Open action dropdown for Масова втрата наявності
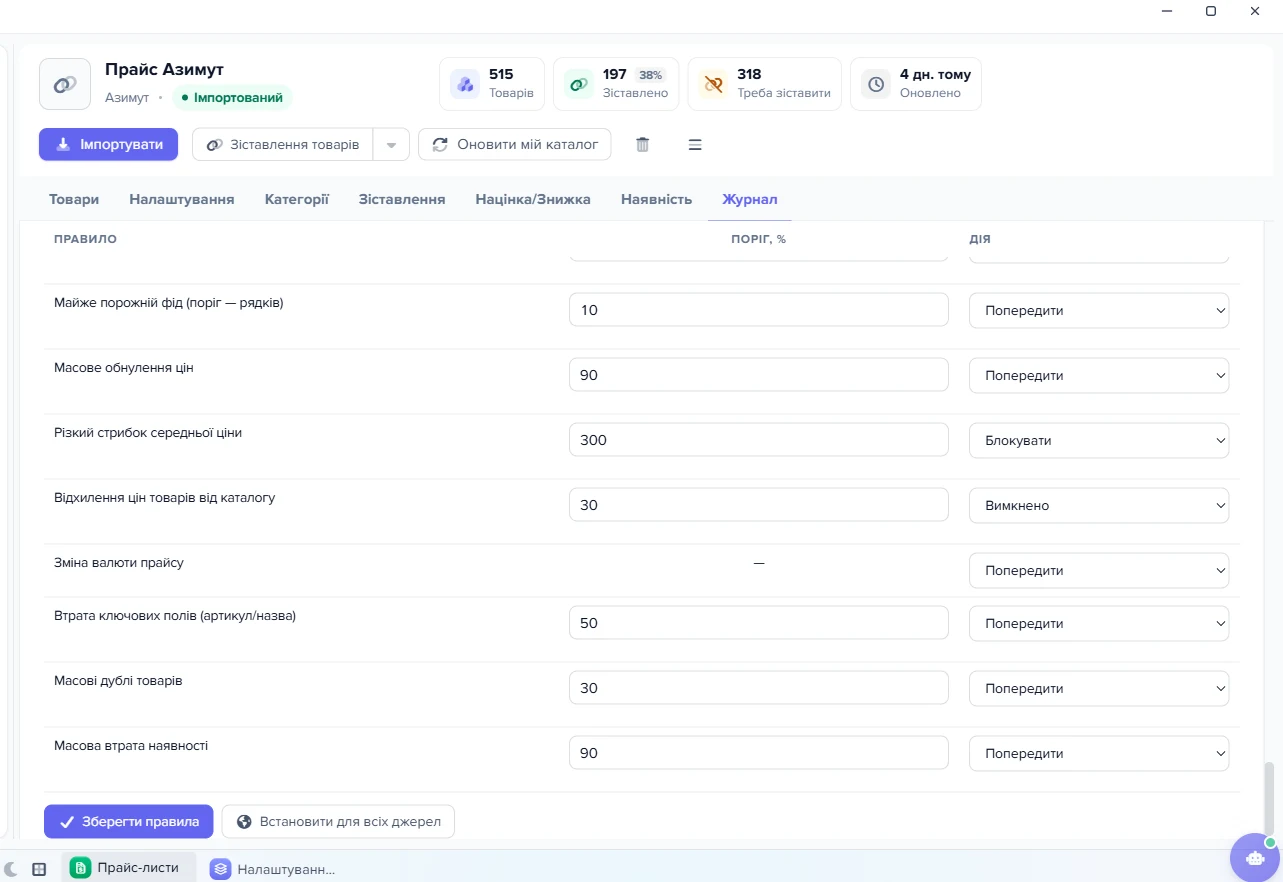 click(x=1099, y=753)
